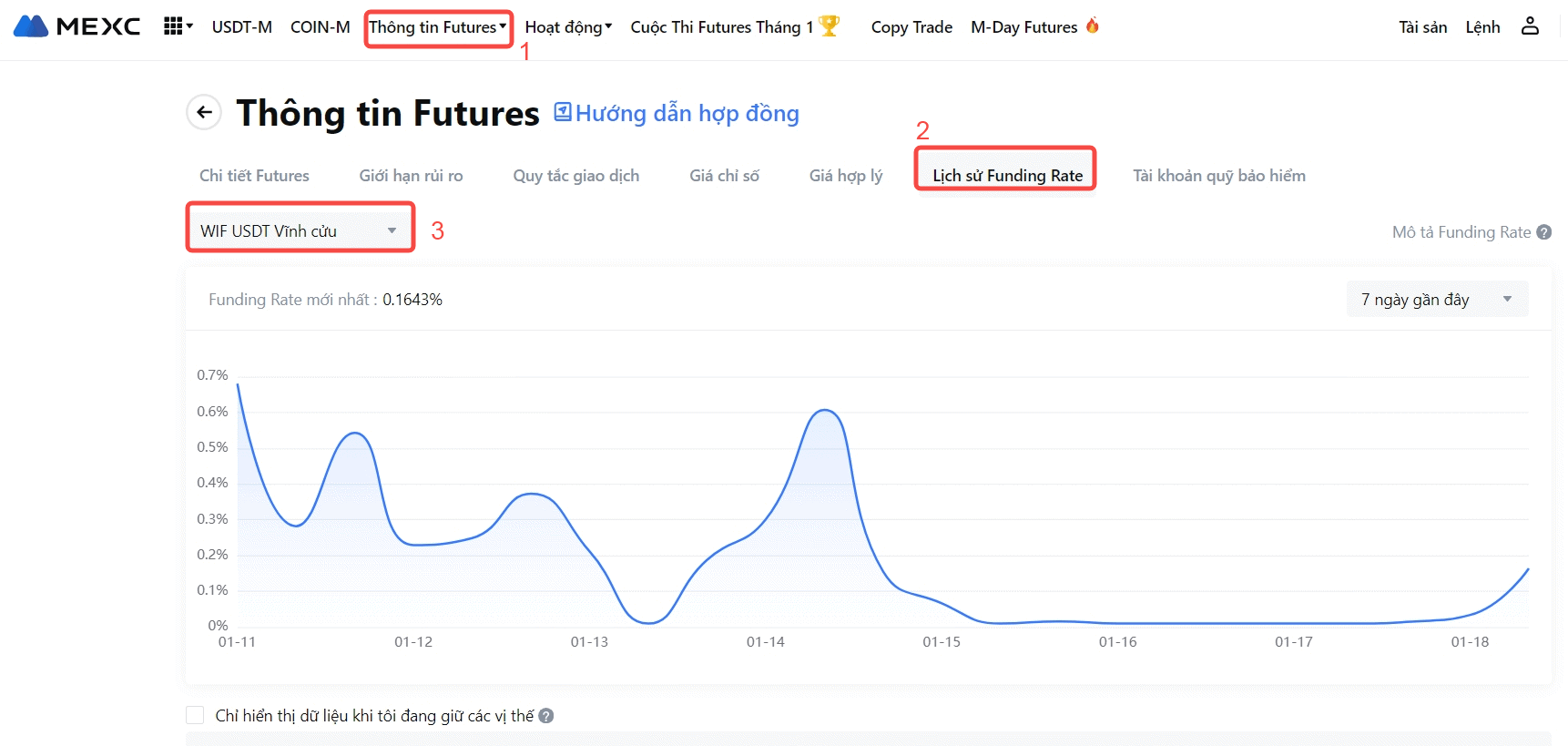Click the back arrow button
The width and height of the screenshot is (1568, 746).
[204, 112]
